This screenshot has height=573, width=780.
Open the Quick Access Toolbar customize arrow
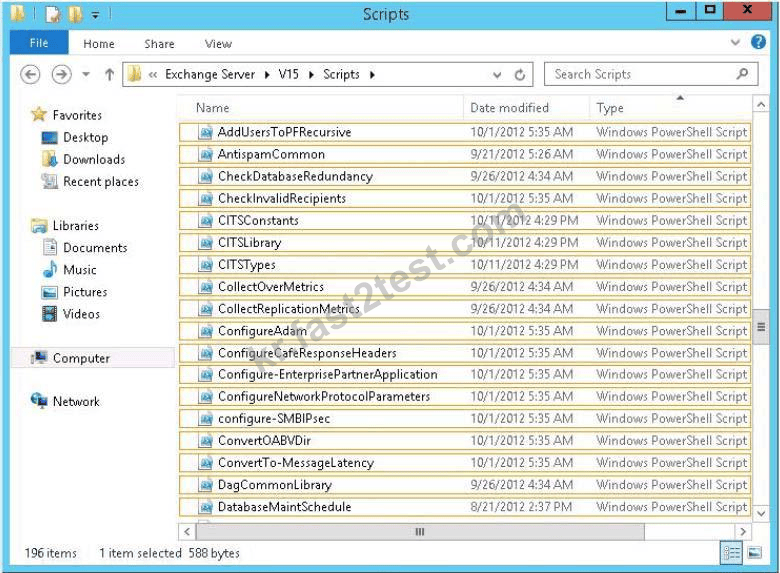(95, 15)
